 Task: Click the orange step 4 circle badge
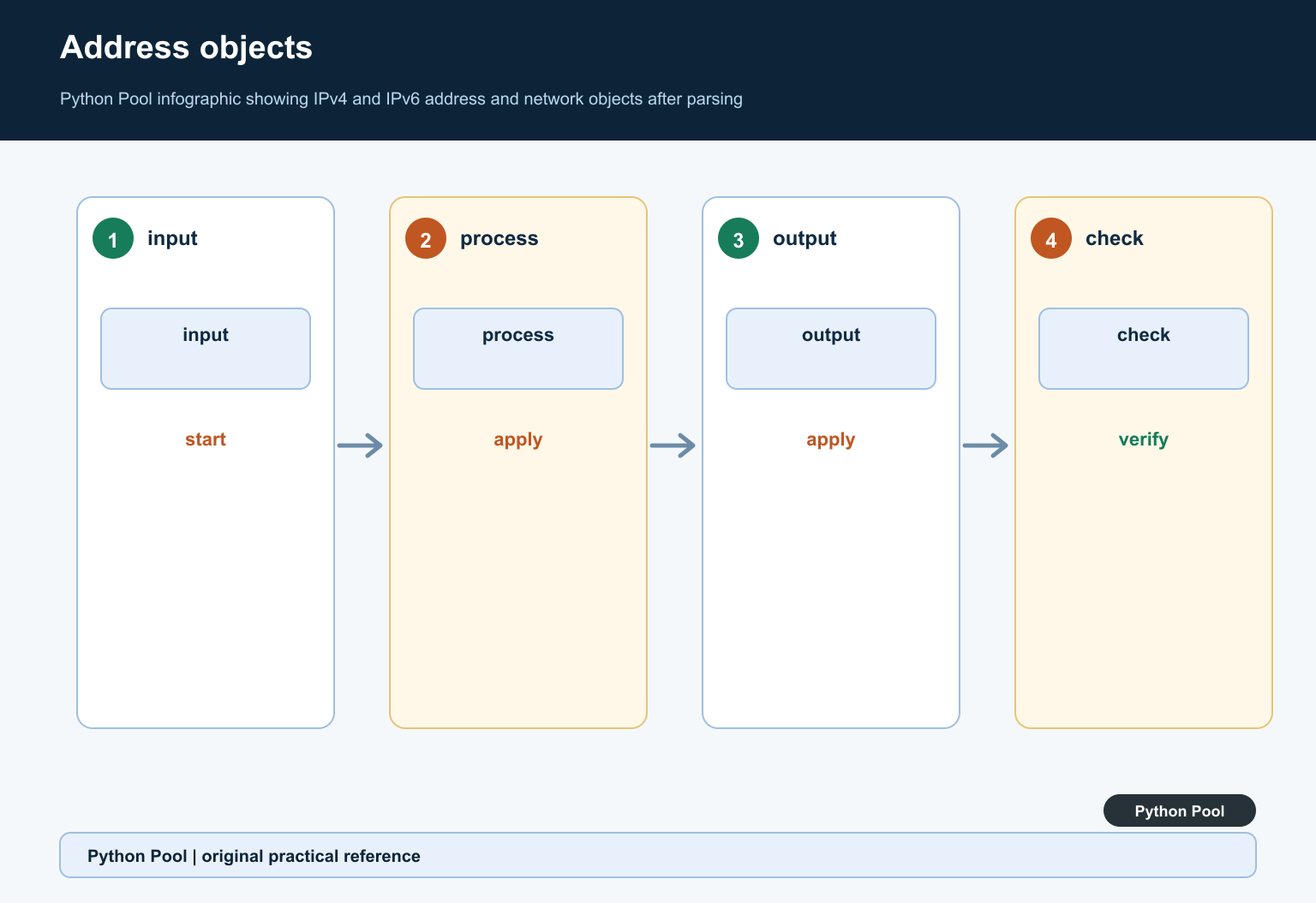tap(1051, 238)
